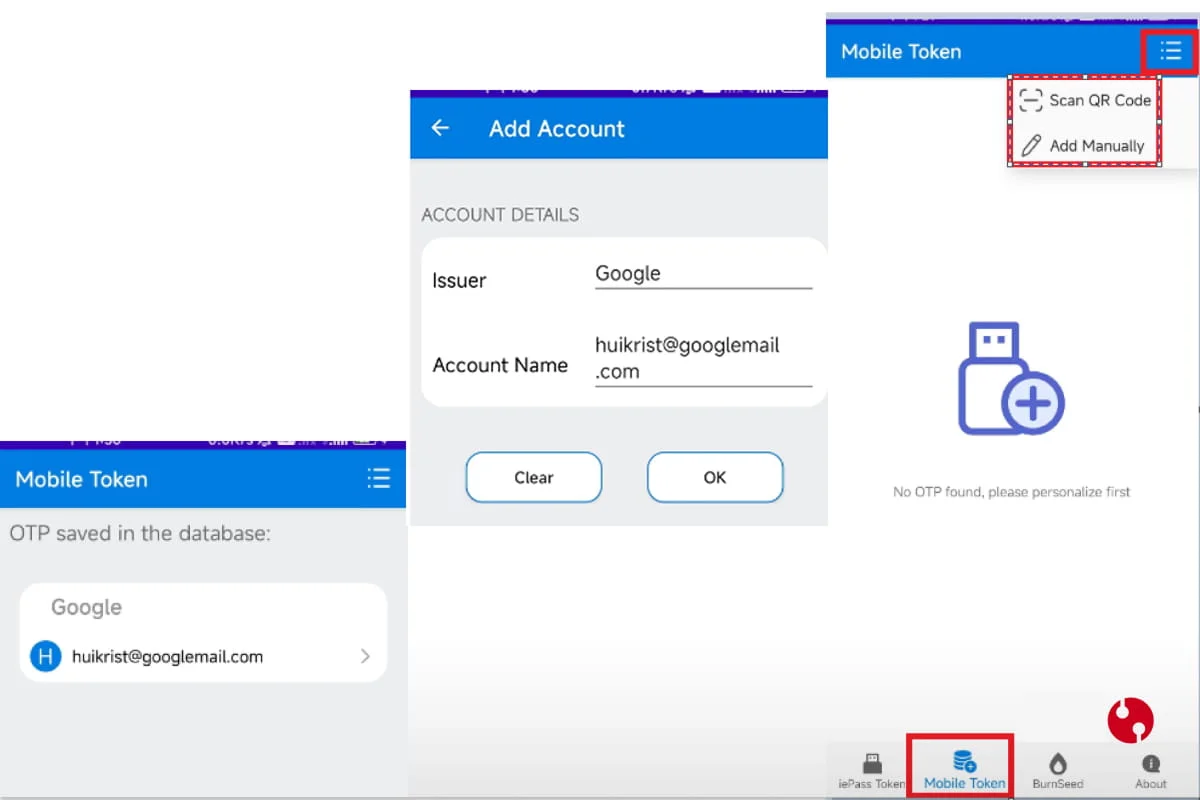Click the Scan QR Code frame icon
This screenshot has width=1200, height=800.
tap(1030, 100)
